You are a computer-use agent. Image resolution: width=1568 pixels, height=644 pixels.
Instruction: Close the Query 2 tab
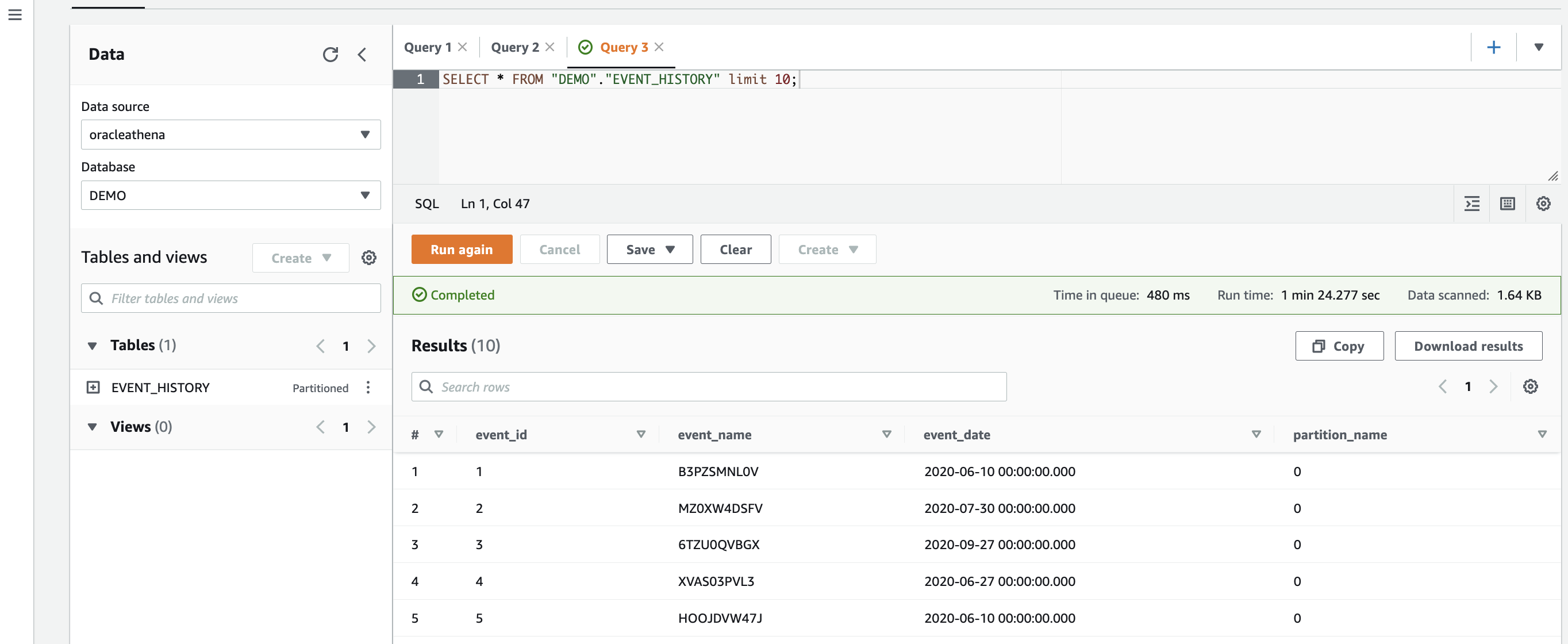click(x=549, y=48)
